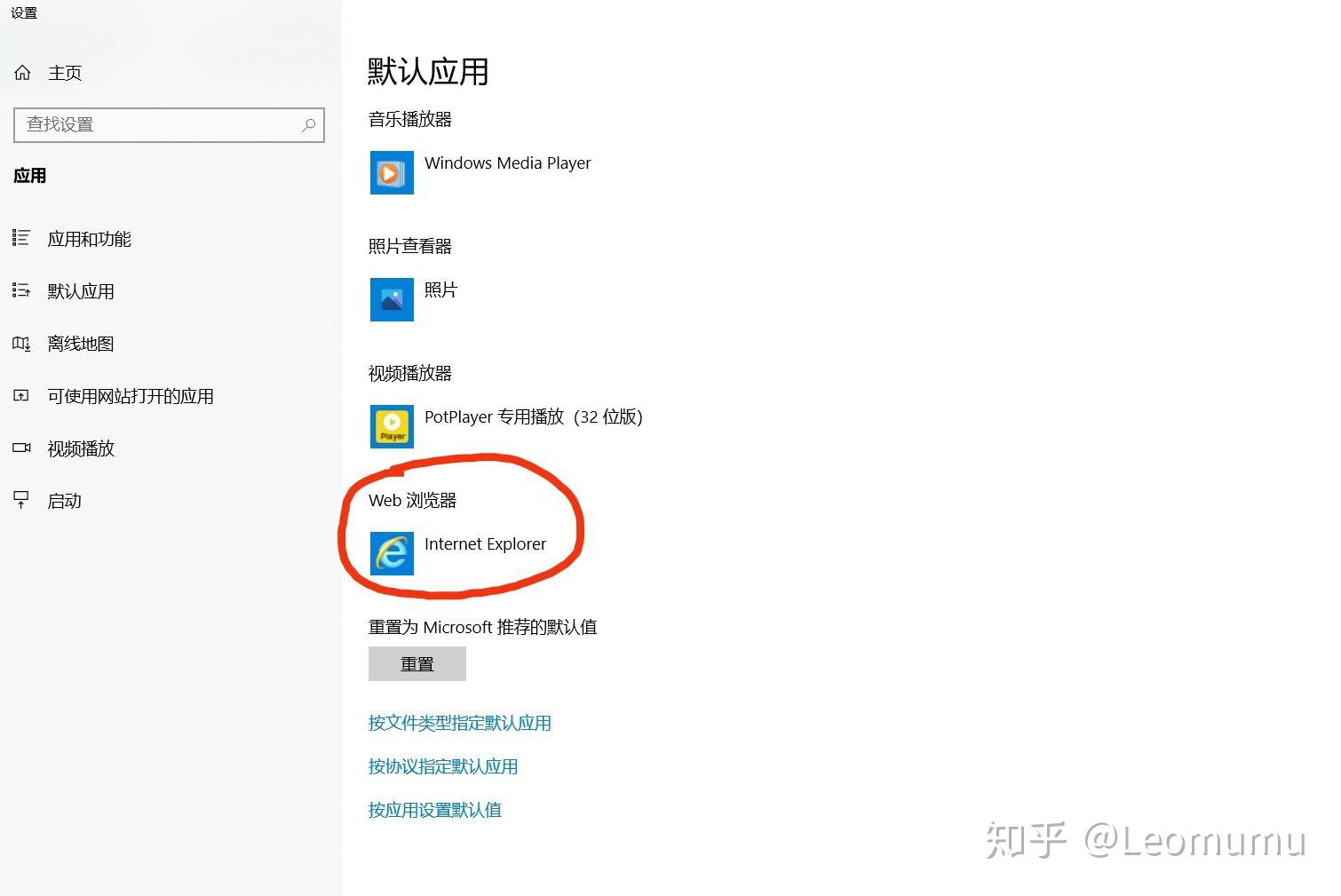The image size is (1341, 896).
Task: Open 主页 settings home
Action: [65, 73]
